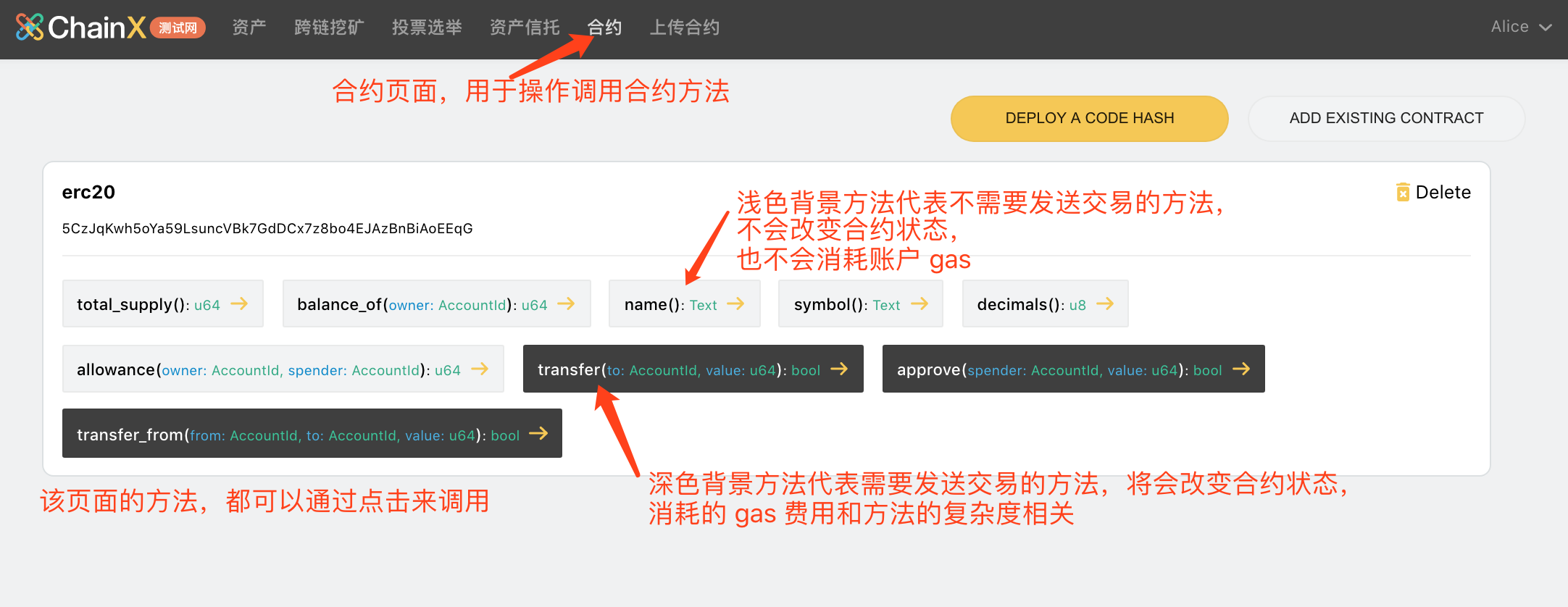Click arrow icon on allowance method
Screen dimensions: 1568x607
pos(480,369)
